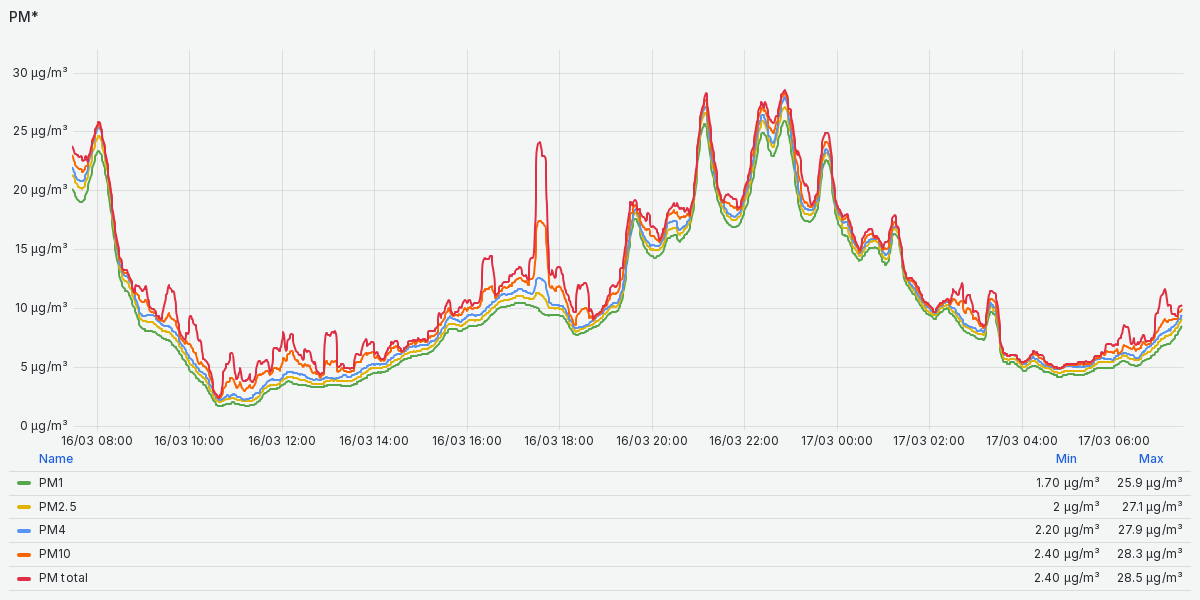The width and height of the screenshot is (1200, 600).
Task: Open the PM* panel title menu
Action: 24,17
